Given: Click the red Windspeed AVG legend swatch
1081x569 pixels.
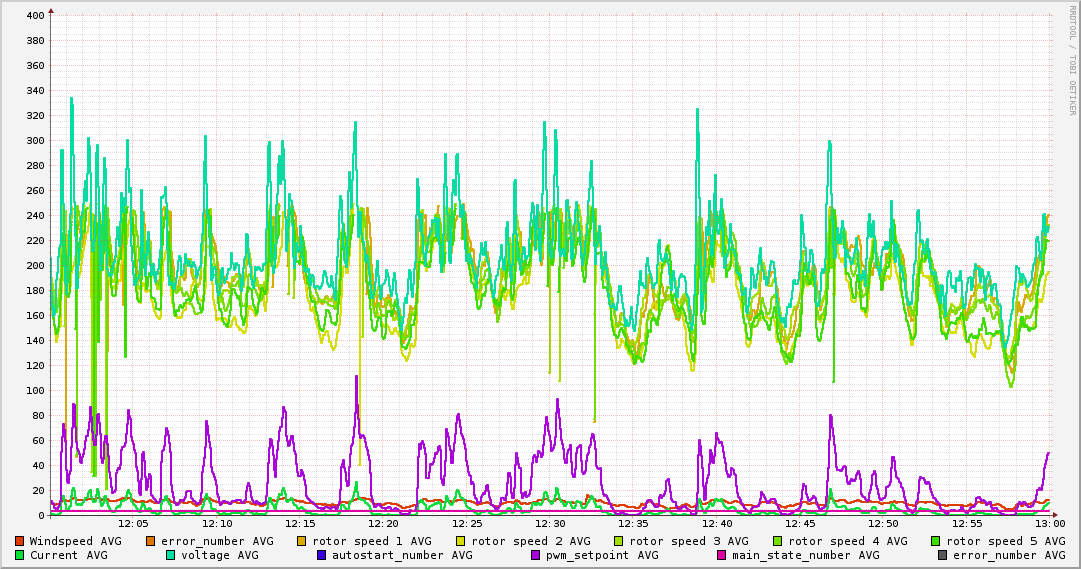Looking at the screenshot, I should 19,541.
